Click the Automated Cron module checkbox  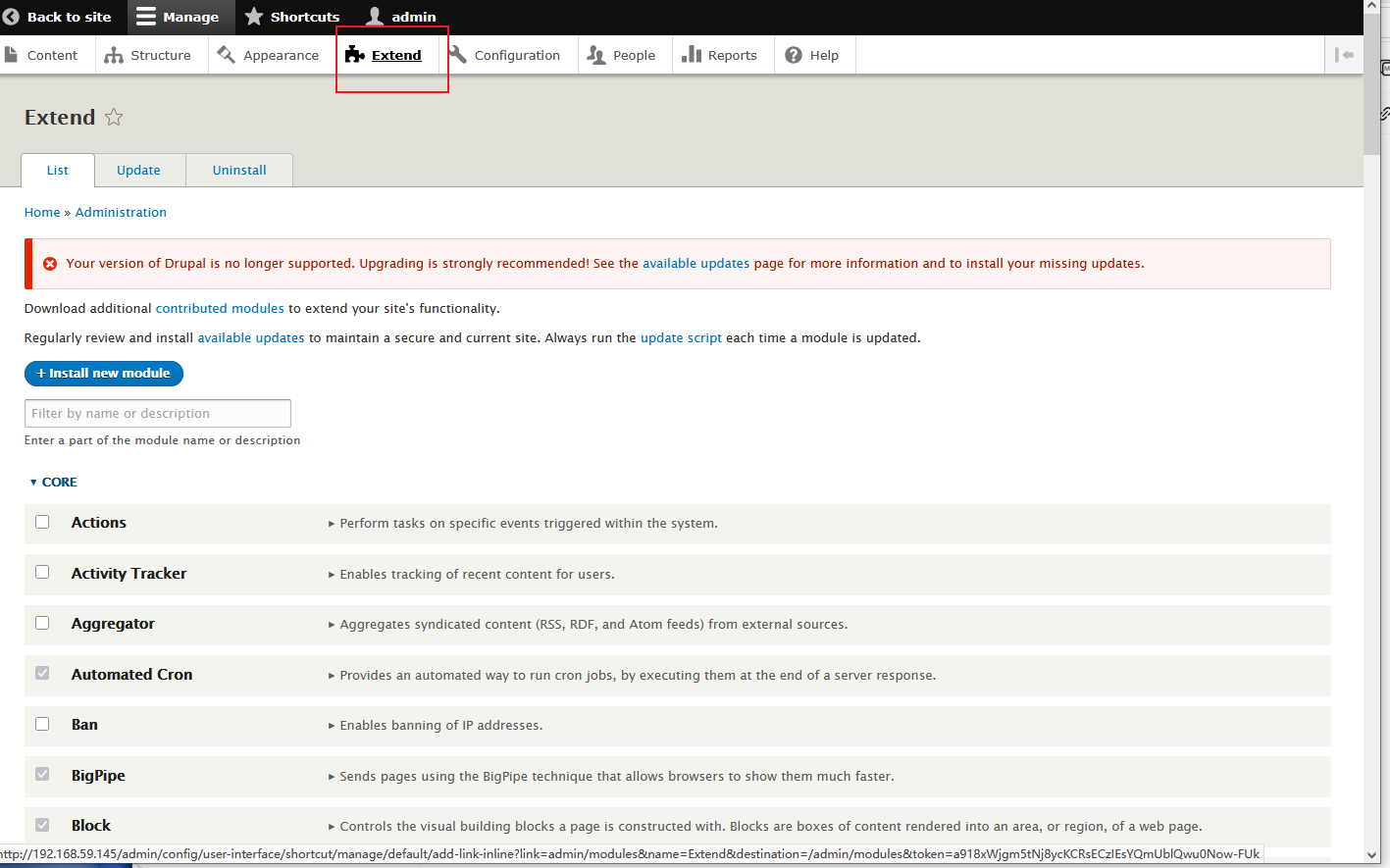pyautogui.click(x=42, y=673)
